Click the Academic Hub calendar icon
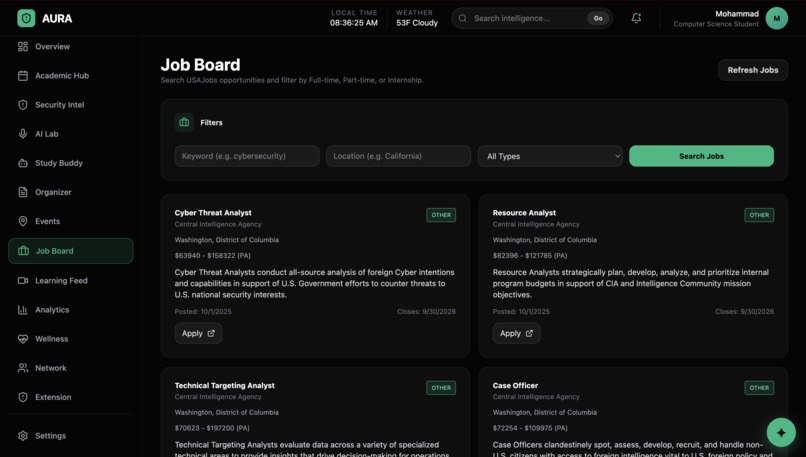The image size is (806, 457). point(23,76)
